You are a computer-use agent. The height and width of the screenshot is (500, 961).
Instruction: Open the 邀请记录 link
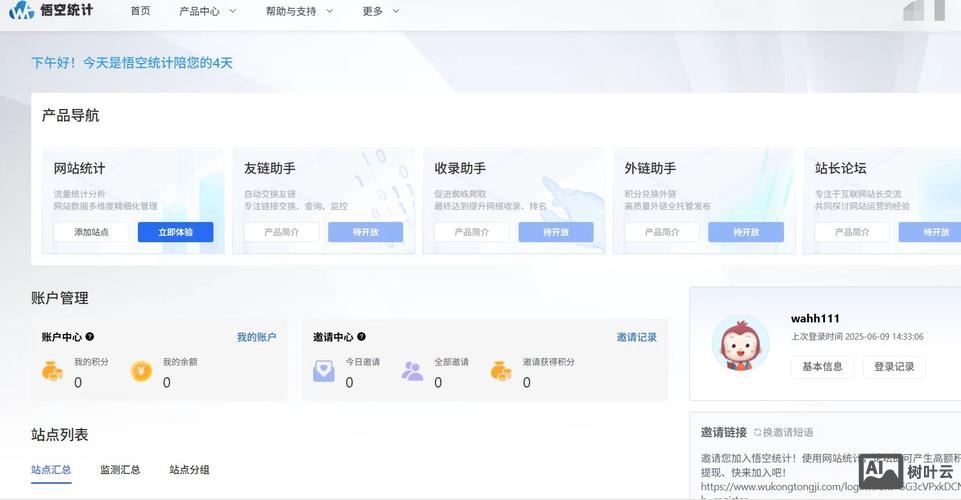click(637, 337)
